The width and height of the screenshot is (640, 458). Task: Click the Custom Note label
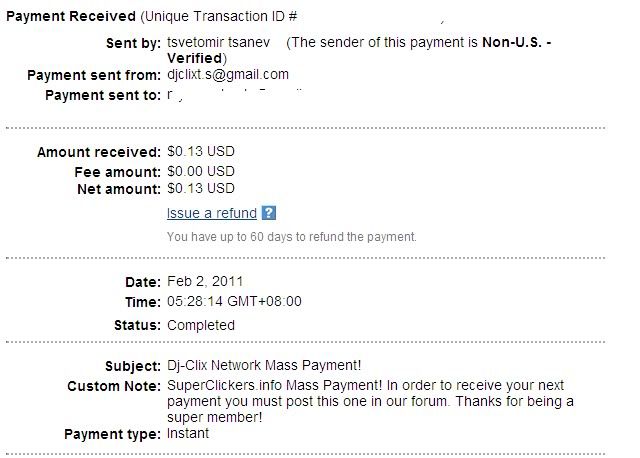[114, 386]
